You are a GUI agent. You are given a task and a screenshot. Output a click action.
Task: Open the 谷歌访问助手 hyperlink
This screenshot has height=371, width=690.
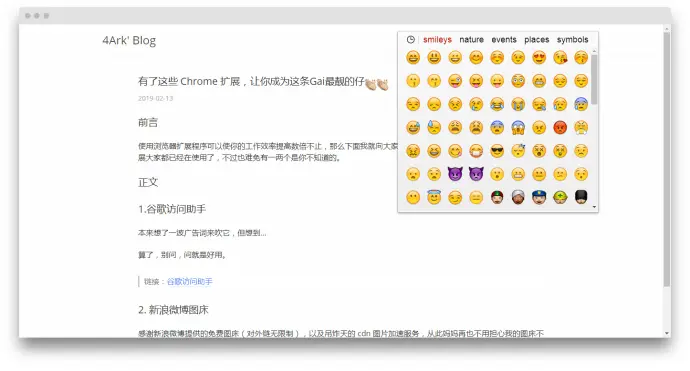[189, 281]
